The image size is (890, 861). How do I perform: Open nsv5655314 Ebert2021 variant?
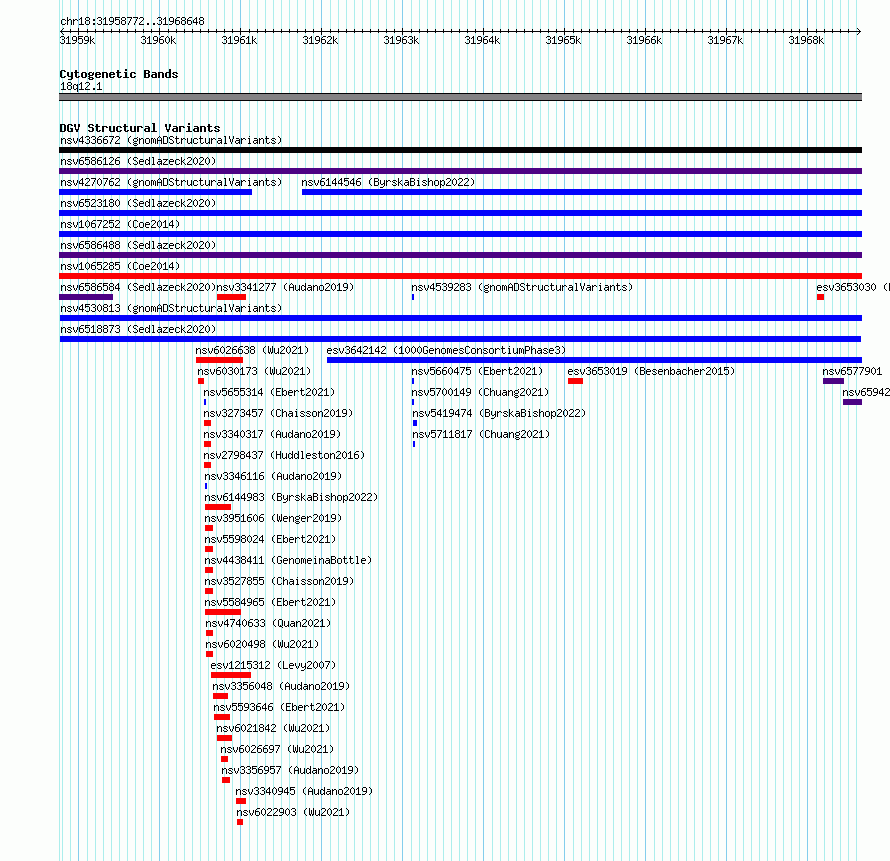269,392
